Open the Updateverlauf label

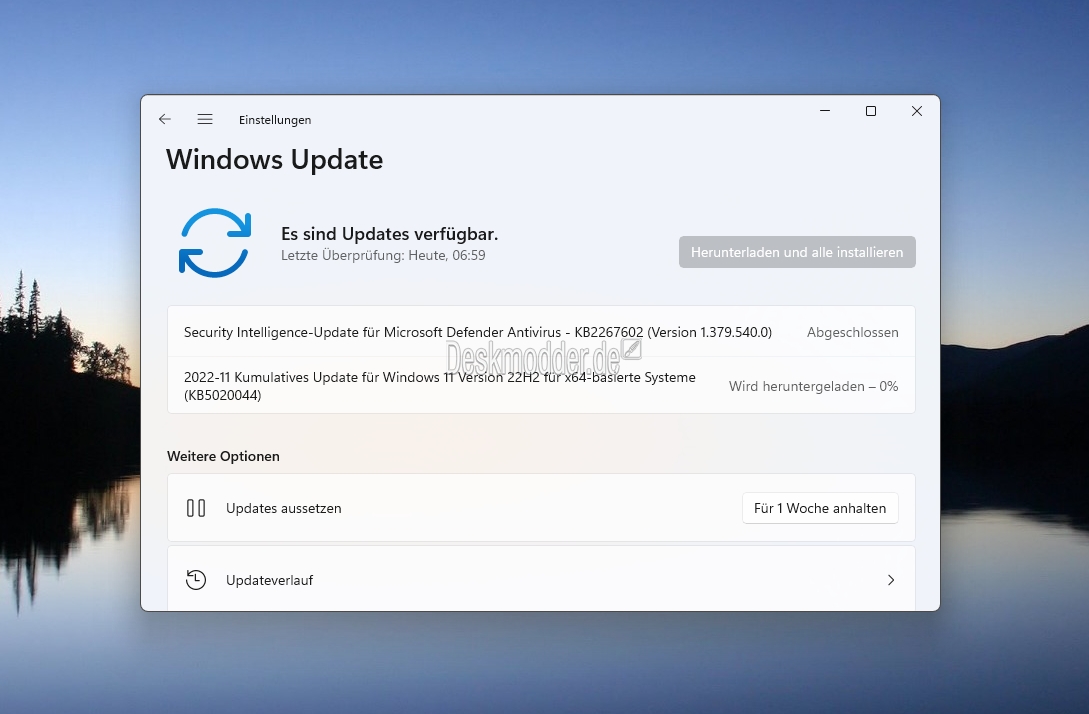[x=269, y=580]
